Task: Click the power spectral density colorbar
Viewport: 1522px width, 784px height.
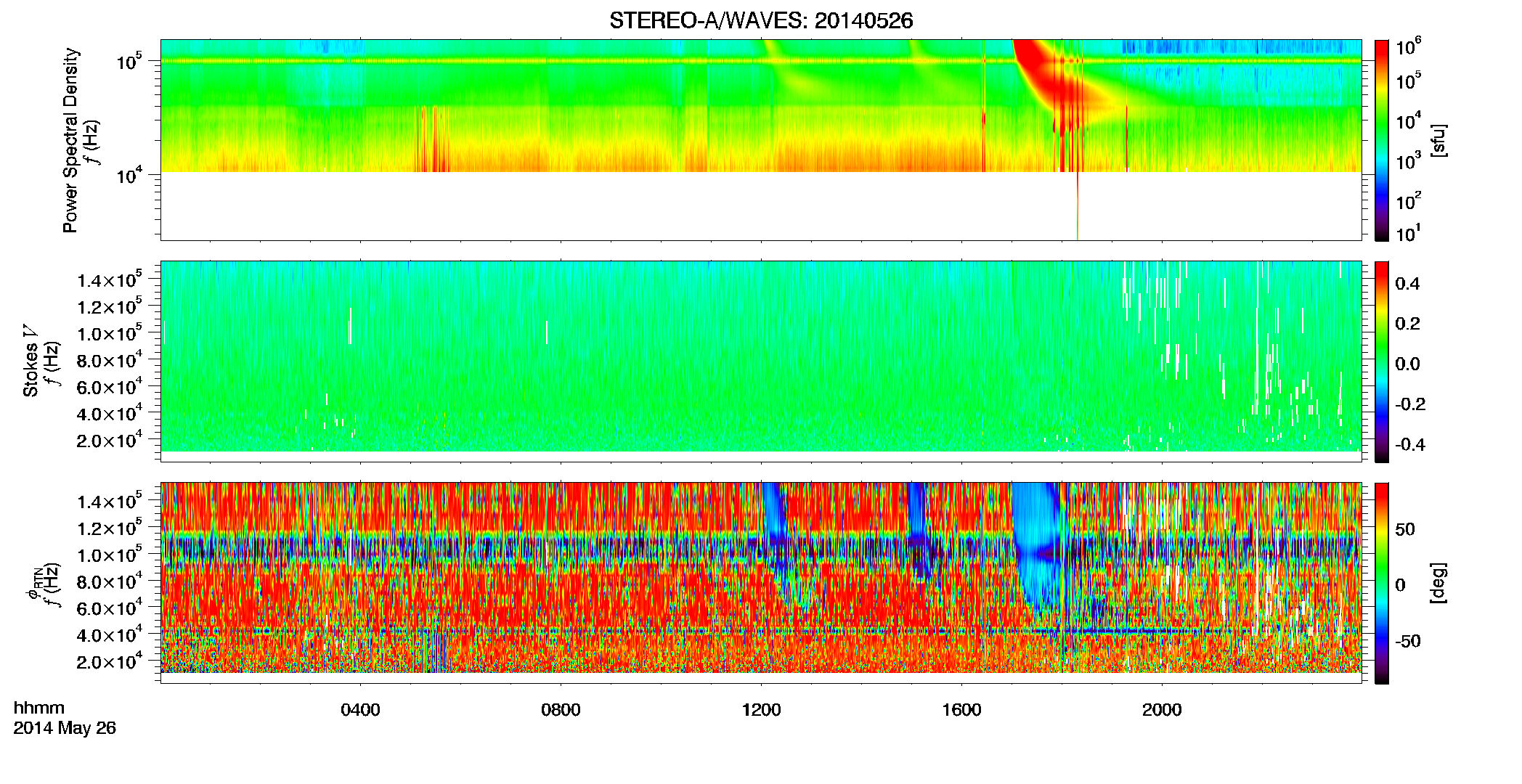Action: (1382, 140)
